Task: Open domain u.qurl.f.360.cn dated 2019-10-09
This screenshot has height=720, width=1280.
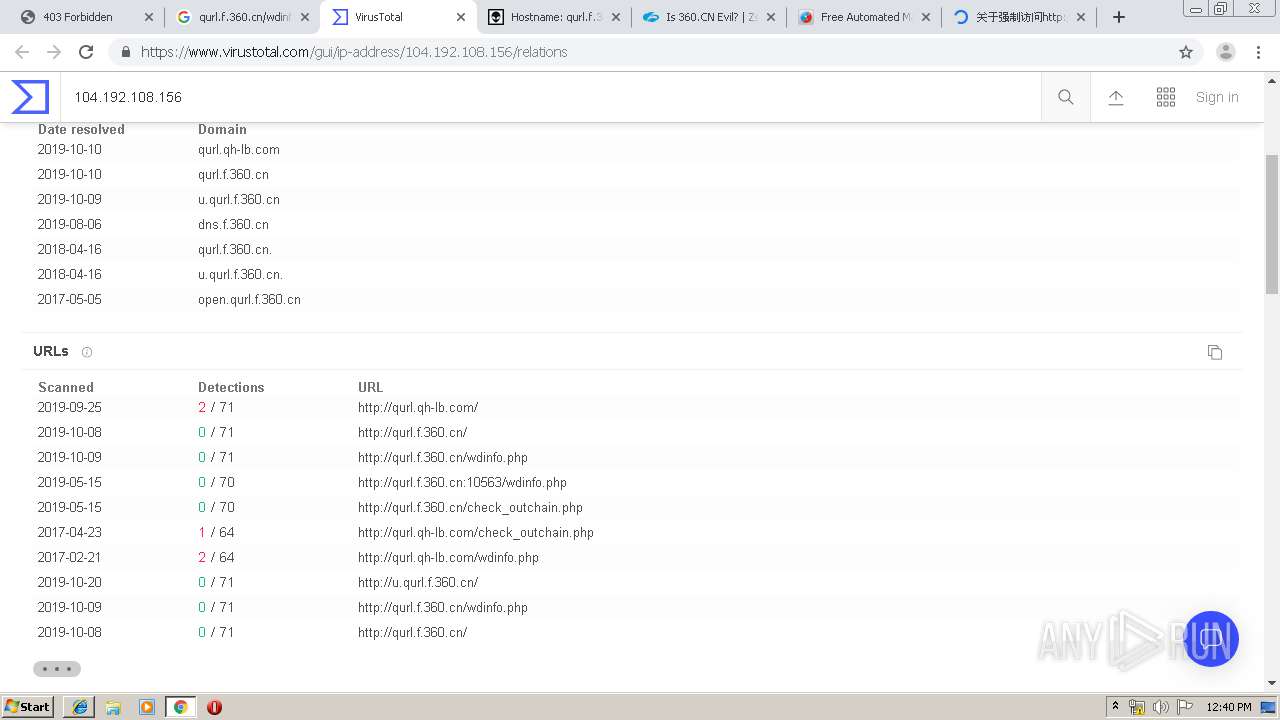Action: coord(239,199)
